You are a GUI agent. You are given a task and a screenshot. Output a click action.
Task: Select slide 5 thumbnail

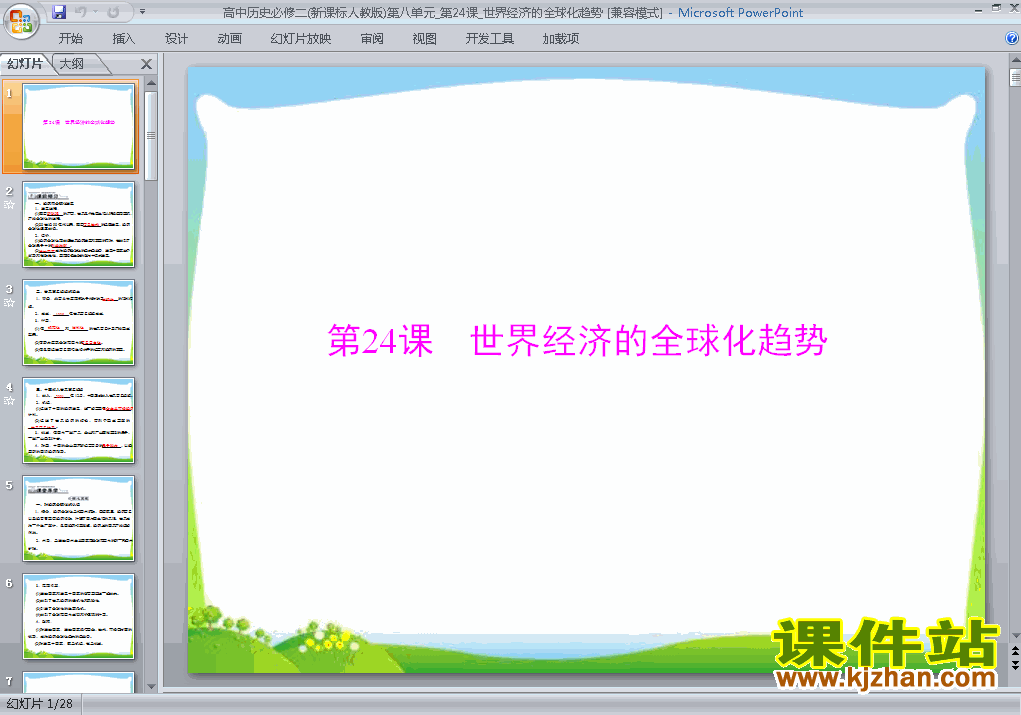click(78, 518)
